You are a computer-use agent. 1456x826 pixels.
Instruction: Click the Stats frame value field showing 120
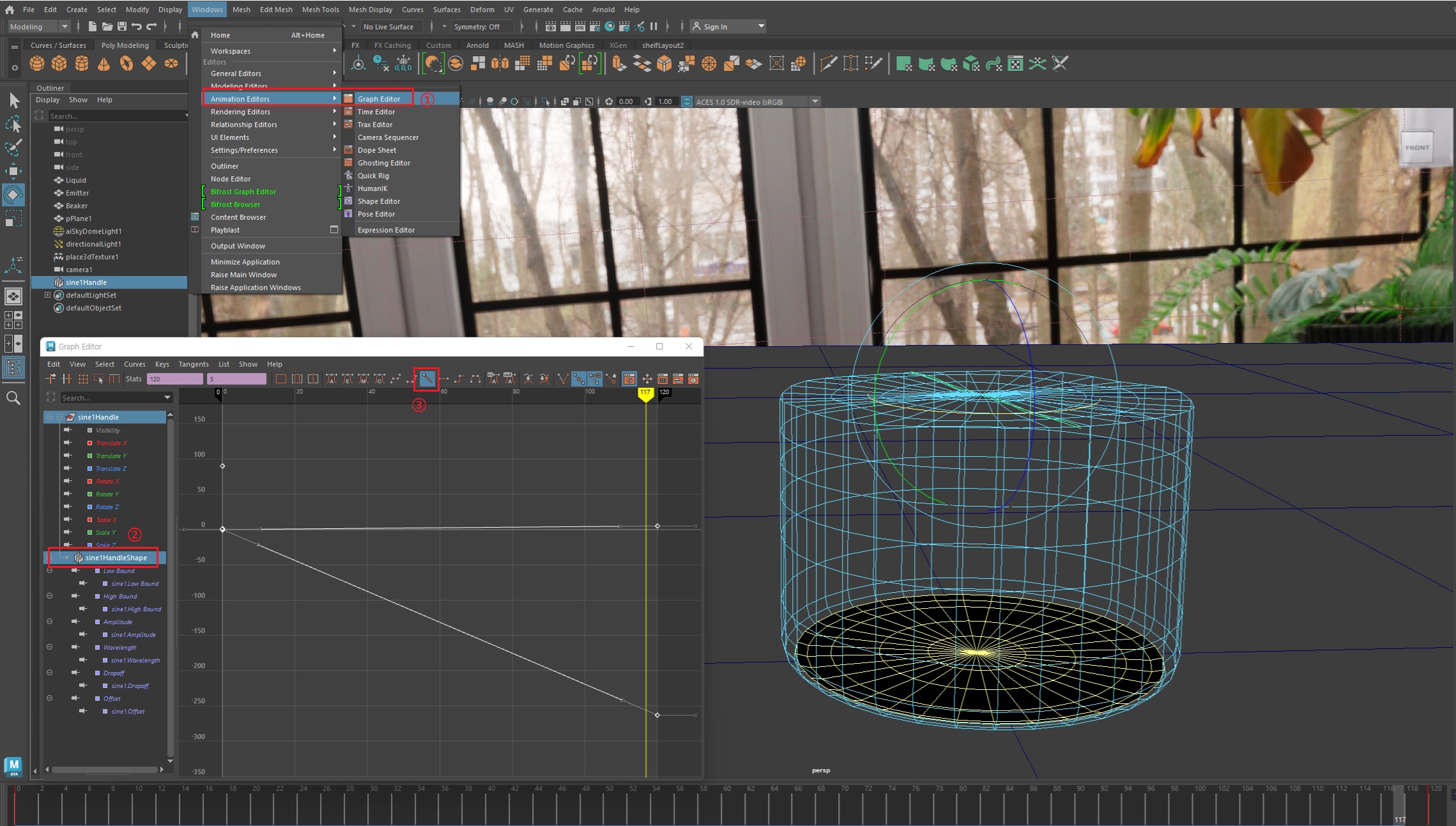[174, 379]
